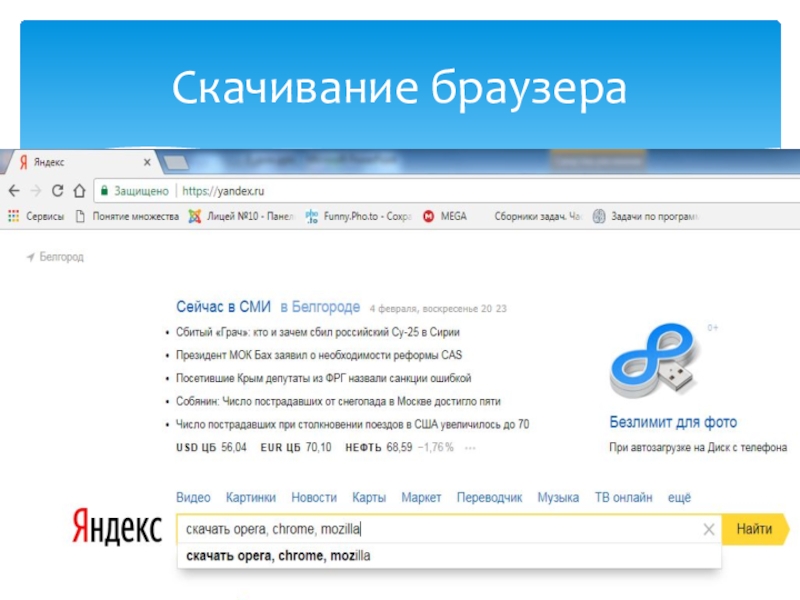Open the Funny.Pho.to bookmark
Screen dimensions: 800x600
359,216
